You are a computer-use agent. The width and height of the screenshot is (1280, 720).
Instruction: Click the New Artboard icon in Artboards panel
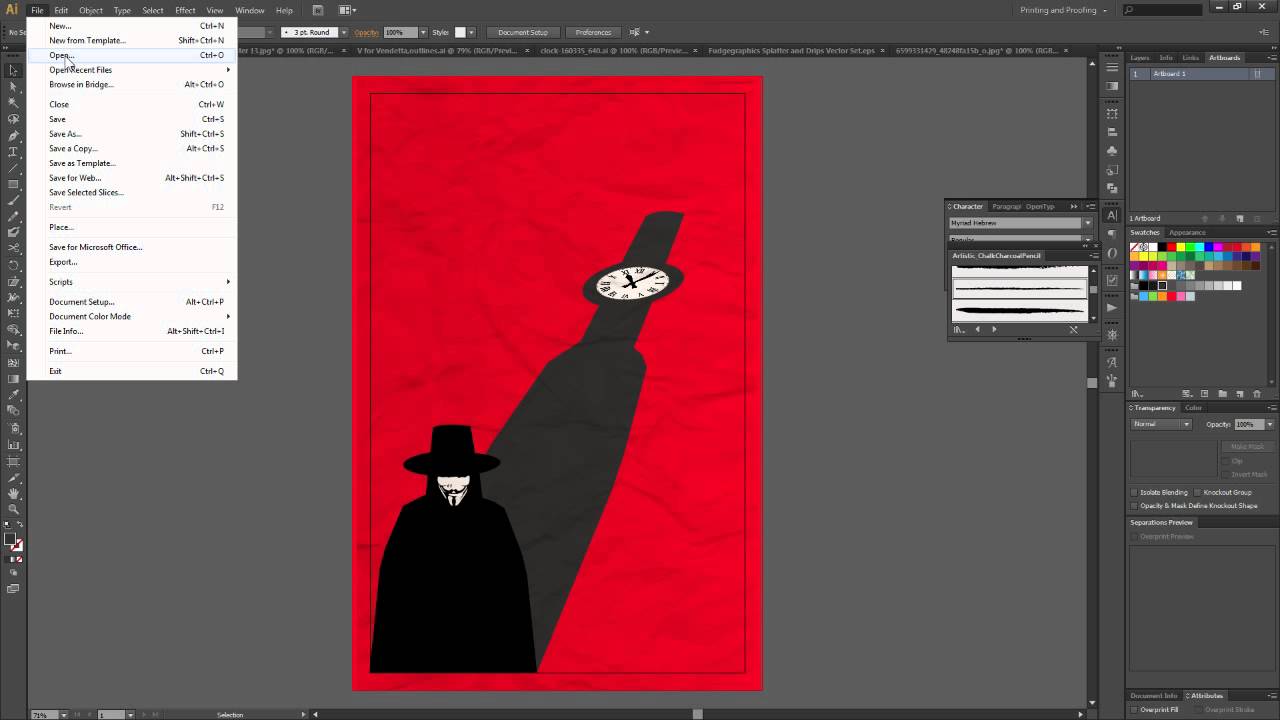1239,219
